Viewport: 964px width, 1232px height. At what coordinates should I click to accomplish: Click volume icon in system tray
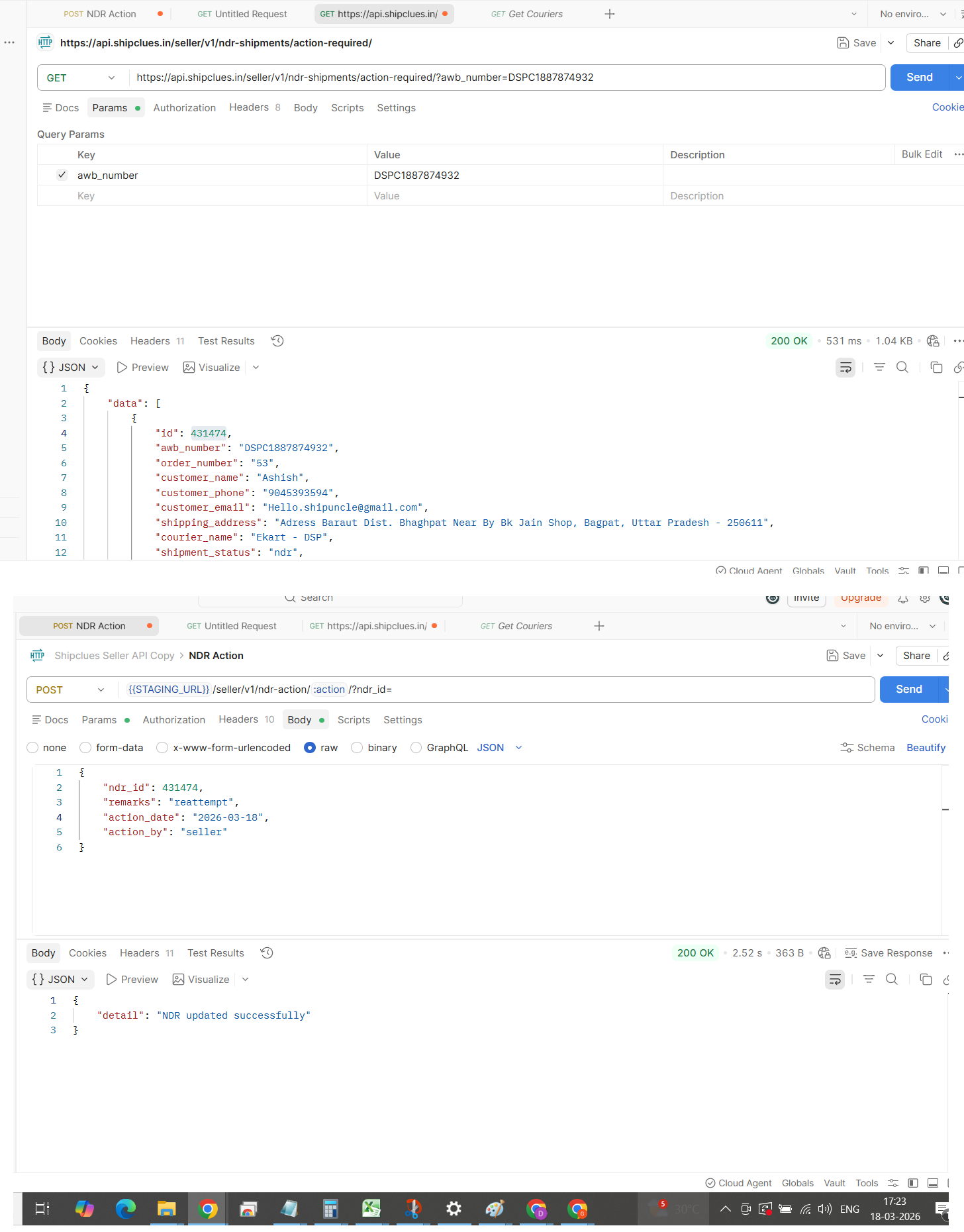click(x=824, y=1209)
